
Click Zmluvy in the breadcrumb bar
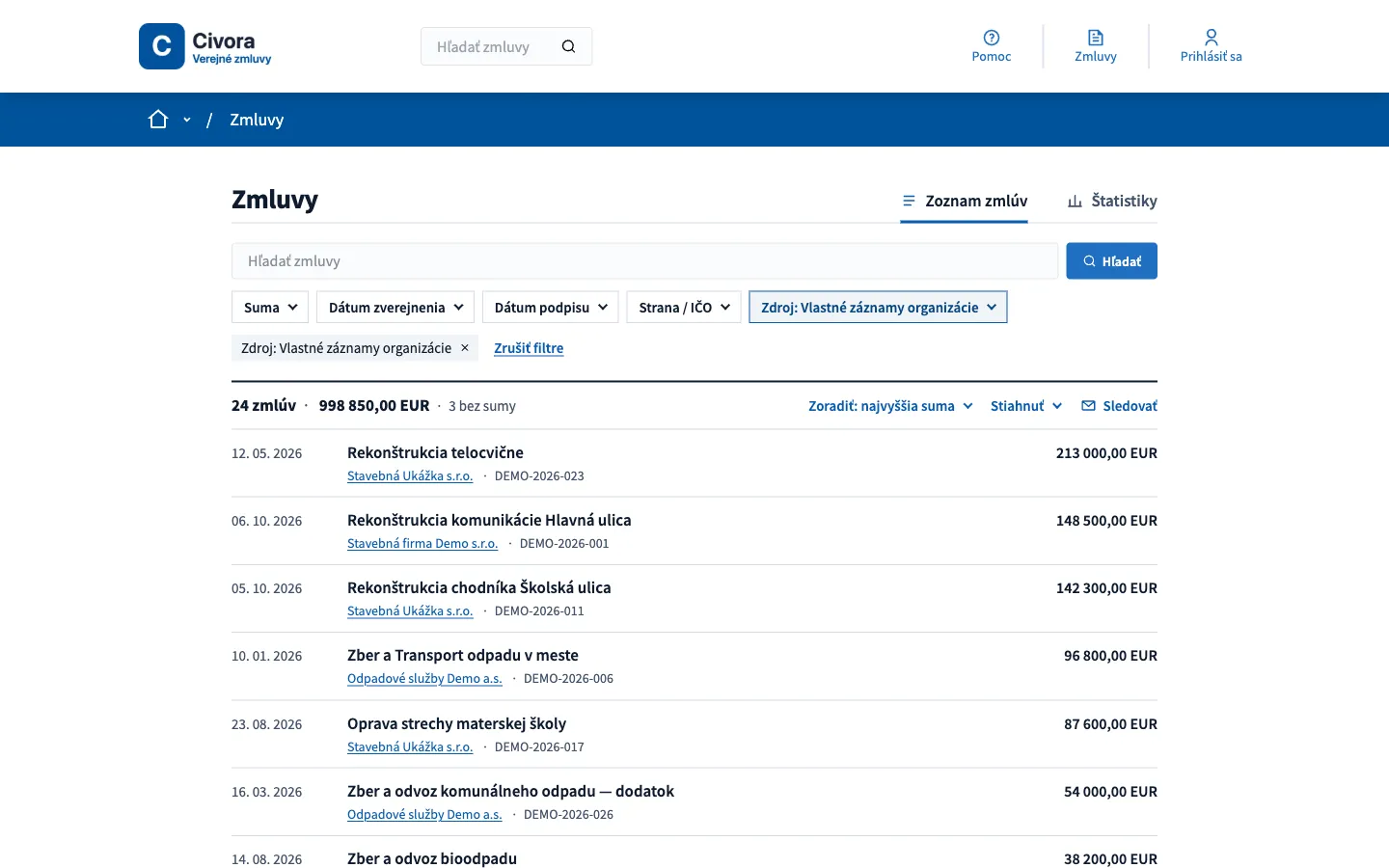tap(257, 120)
